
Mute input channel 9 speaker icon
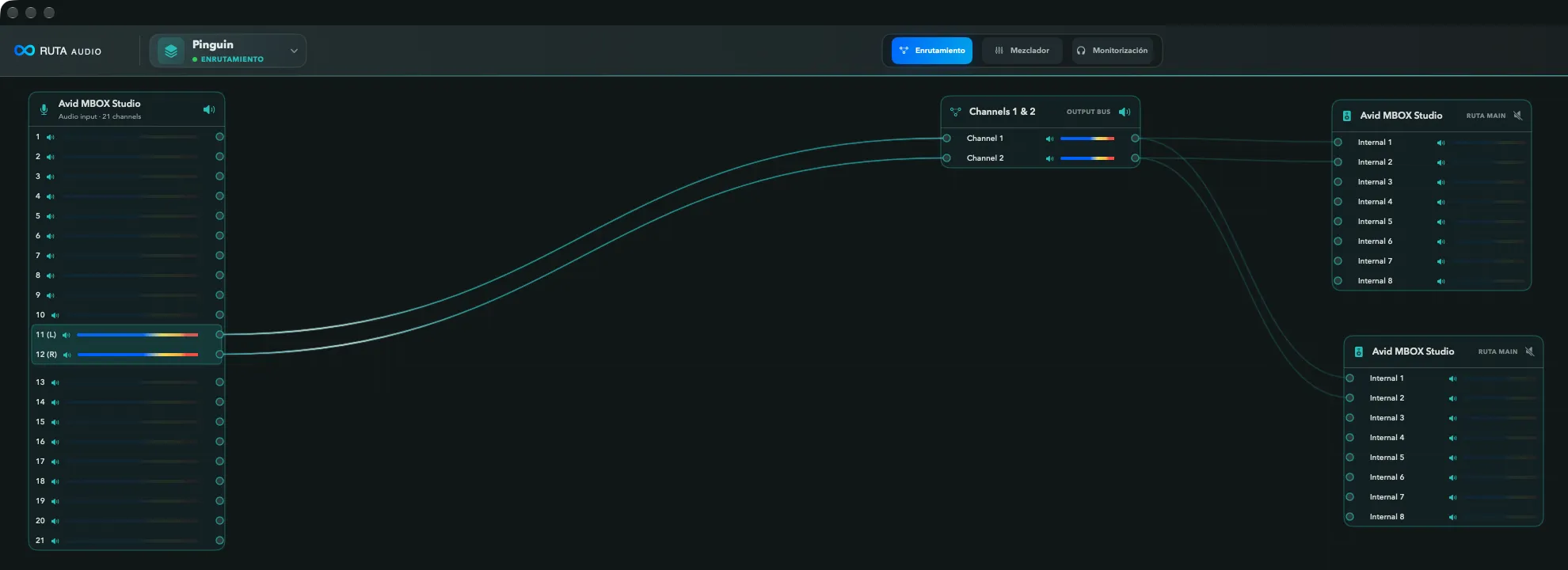[x=51, y=295]
